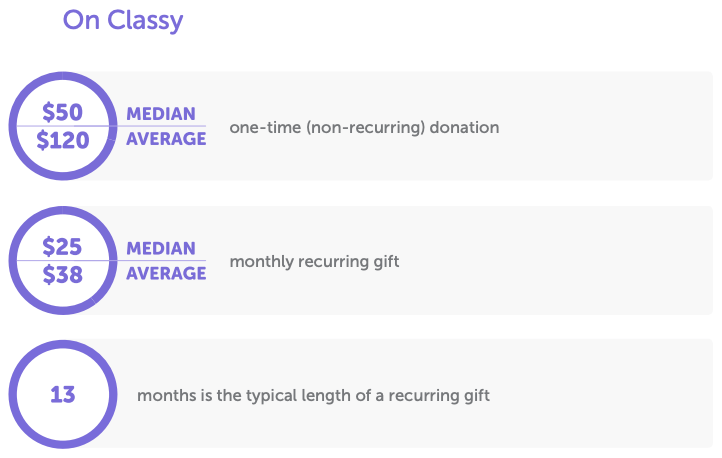Click the divider line between $25 and $38
Screen dimensions: 722x458
(x=62, y=260)
